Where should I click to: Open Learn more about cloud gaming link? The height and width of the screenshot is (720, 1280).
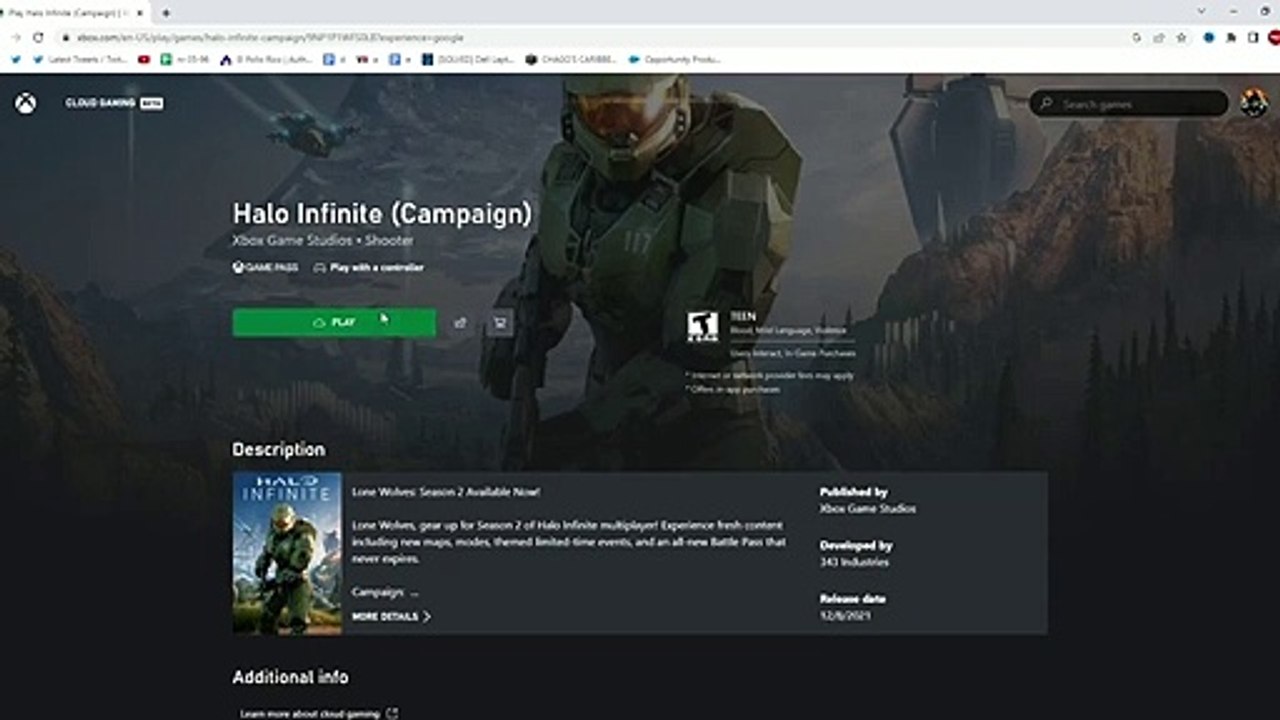[x=318, y=714]
